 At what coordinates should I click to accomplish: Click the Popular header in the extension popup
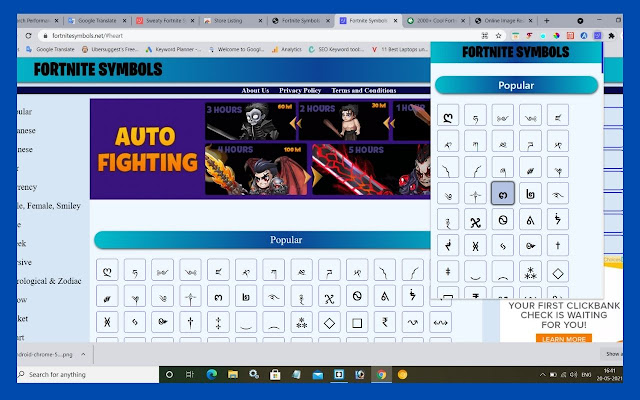tap(516, 85)
